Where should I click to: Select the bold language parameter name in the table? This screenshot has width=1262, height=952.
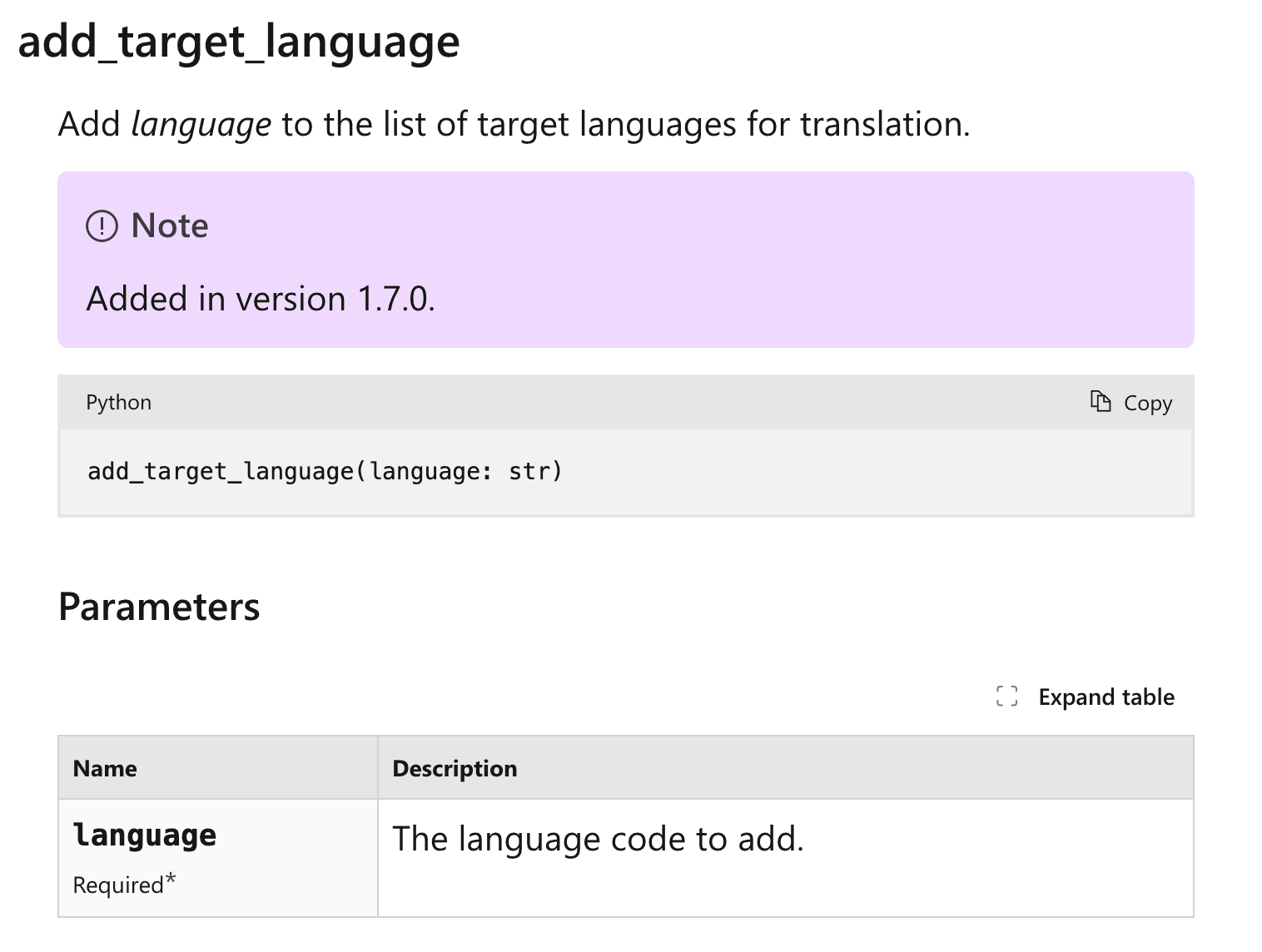pos(145,835)
